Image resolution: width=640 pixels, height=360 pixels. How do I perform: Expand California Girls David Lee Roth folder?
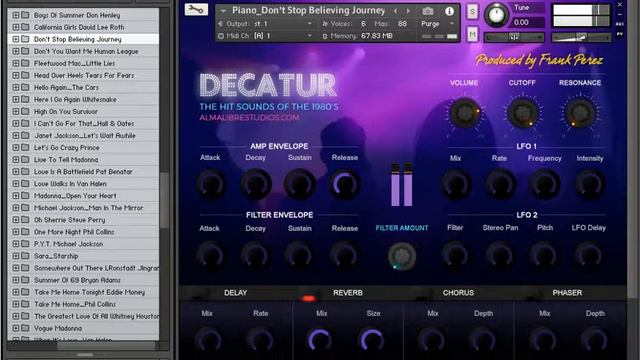coord(16,27)
